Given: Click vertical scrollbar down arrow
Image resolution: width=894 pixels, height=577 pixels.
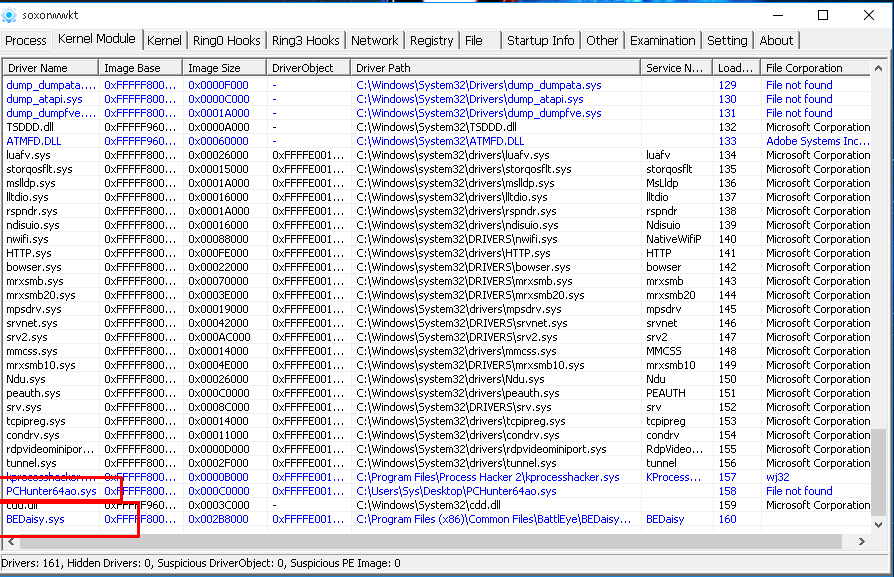Looking at the screenshot, I should 878,525.
